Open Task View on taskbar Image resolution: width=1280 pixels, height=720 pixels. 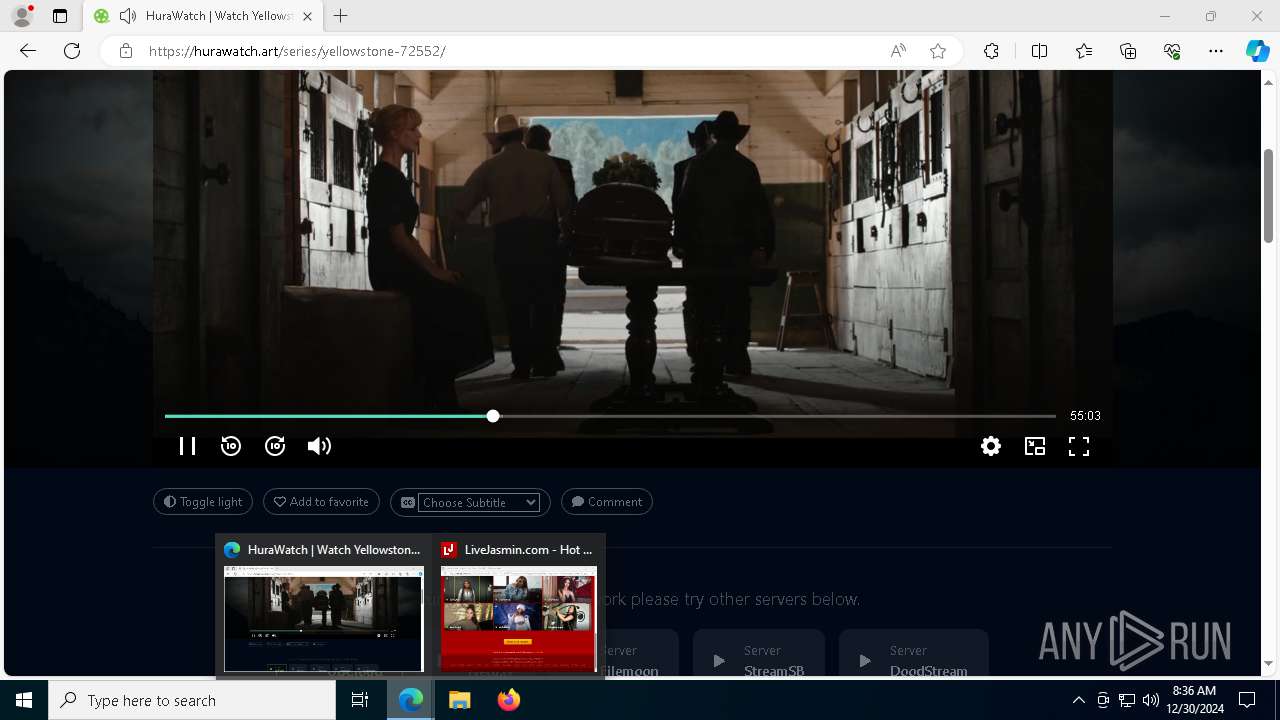(360, 700)
